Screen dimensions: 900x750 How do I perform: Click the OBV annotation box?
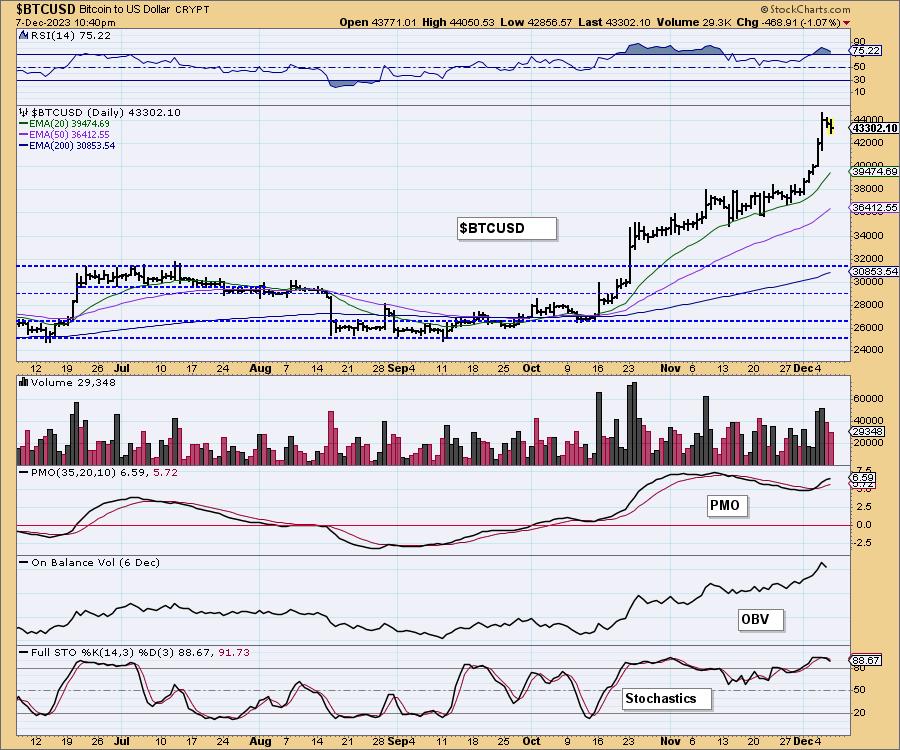pos(761,620)
